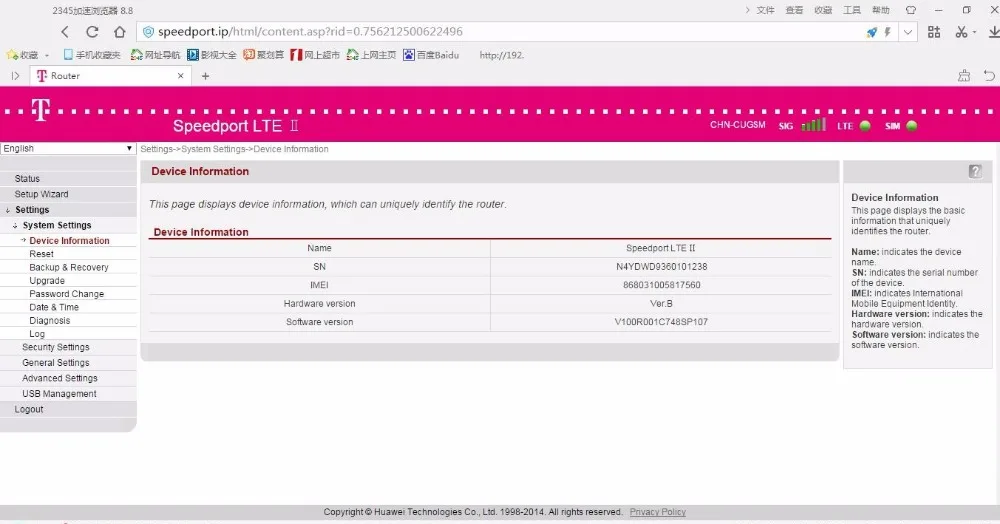Screen dimensions: 1000x524
Task: Open the homepage bookmark with house icon
Action: coord(371,55)
